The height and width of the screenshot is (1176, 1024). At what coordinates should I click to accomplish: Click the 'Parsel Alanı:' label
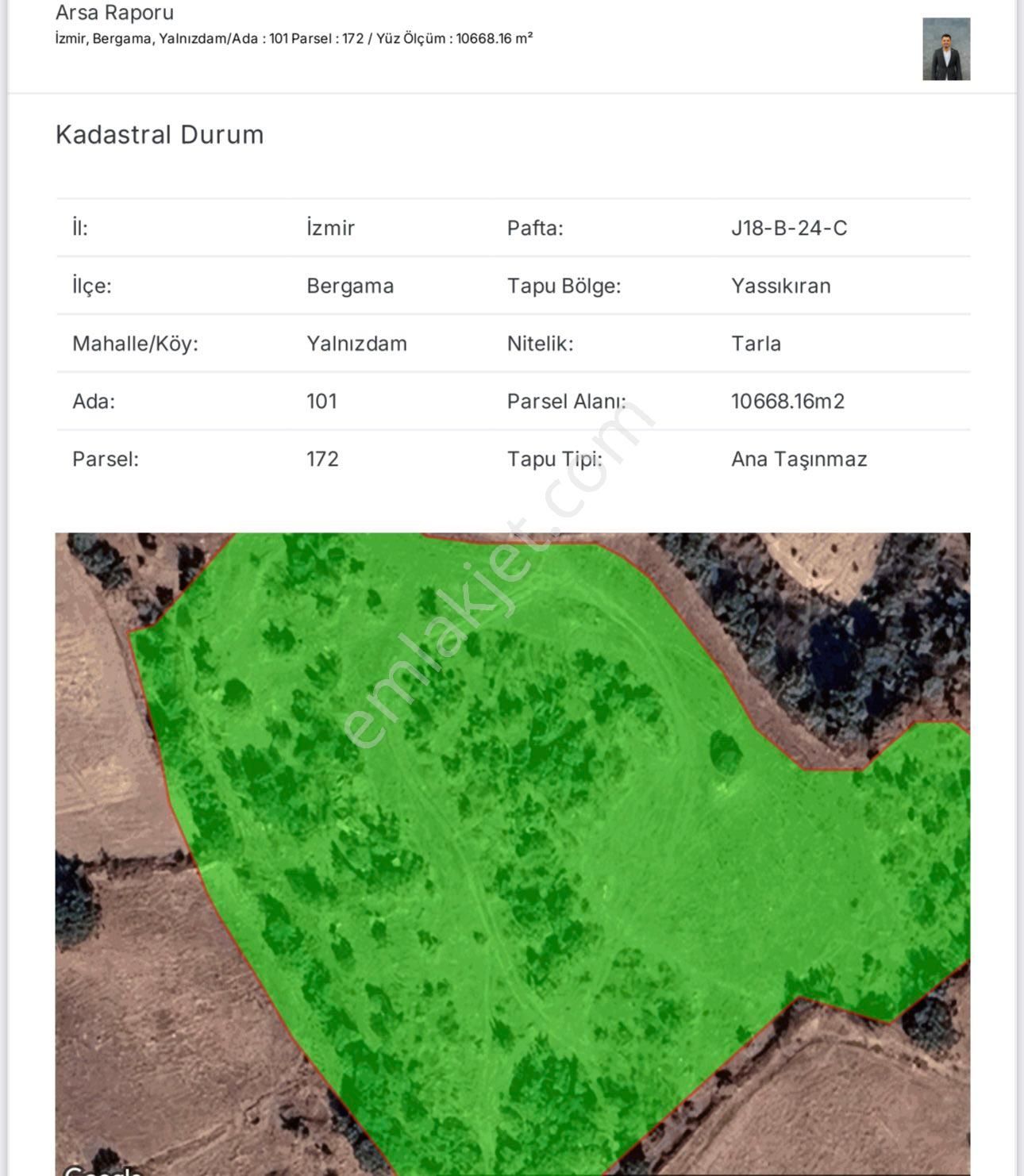(566, 401)
